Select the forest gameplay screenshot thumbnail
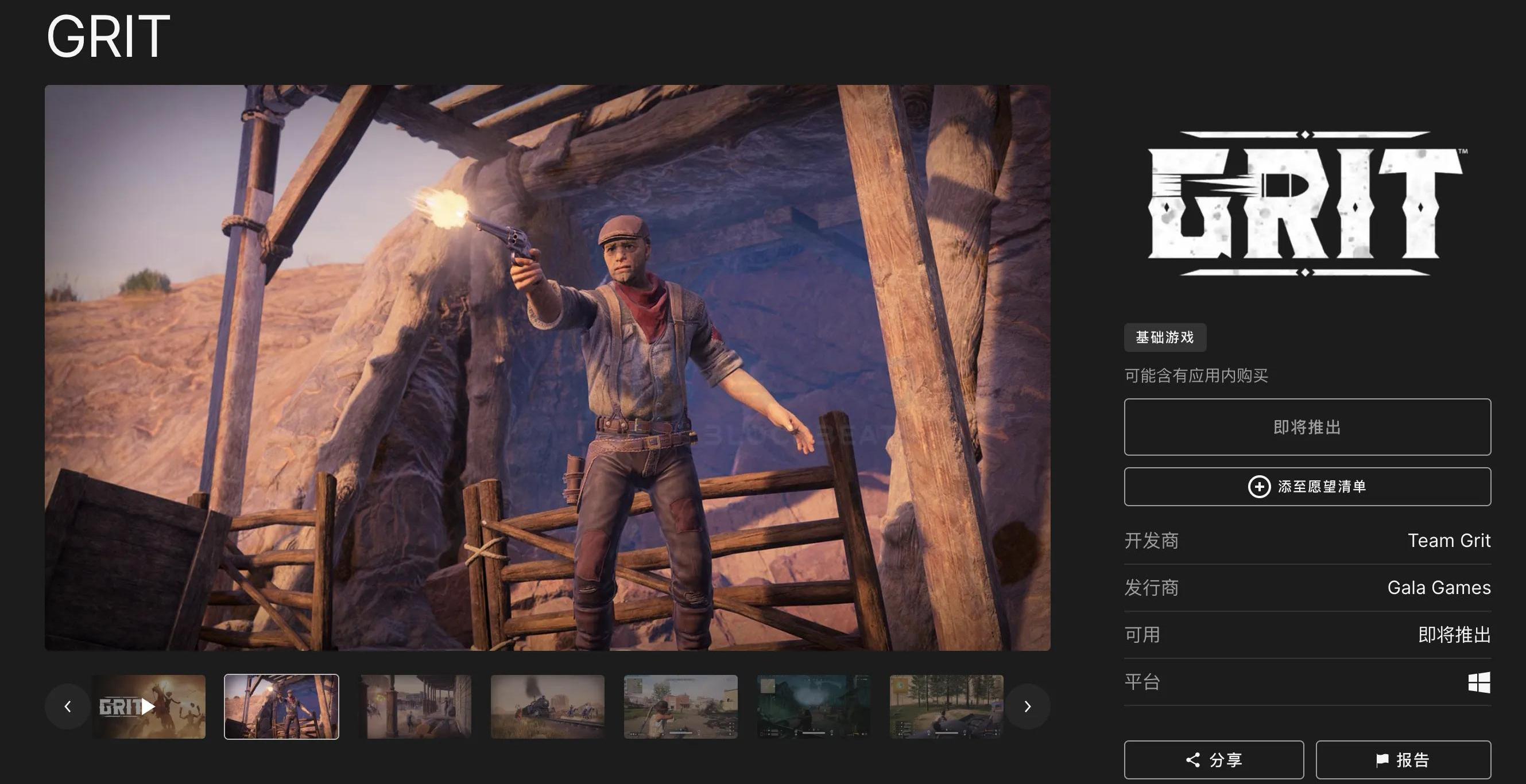The width and height of the screenshot is (1526, 784). (946, 707)
